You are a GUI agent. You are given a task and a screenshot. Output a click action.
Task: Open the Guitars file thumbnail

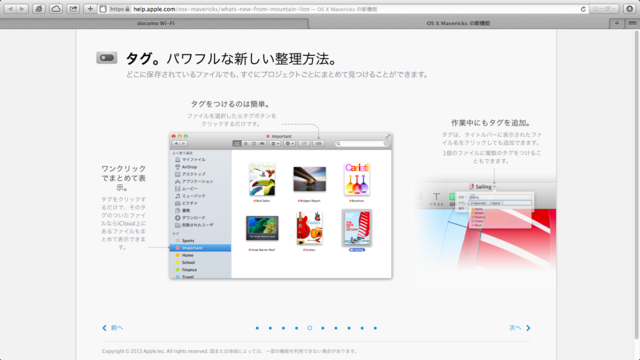[x=310, y=228]
